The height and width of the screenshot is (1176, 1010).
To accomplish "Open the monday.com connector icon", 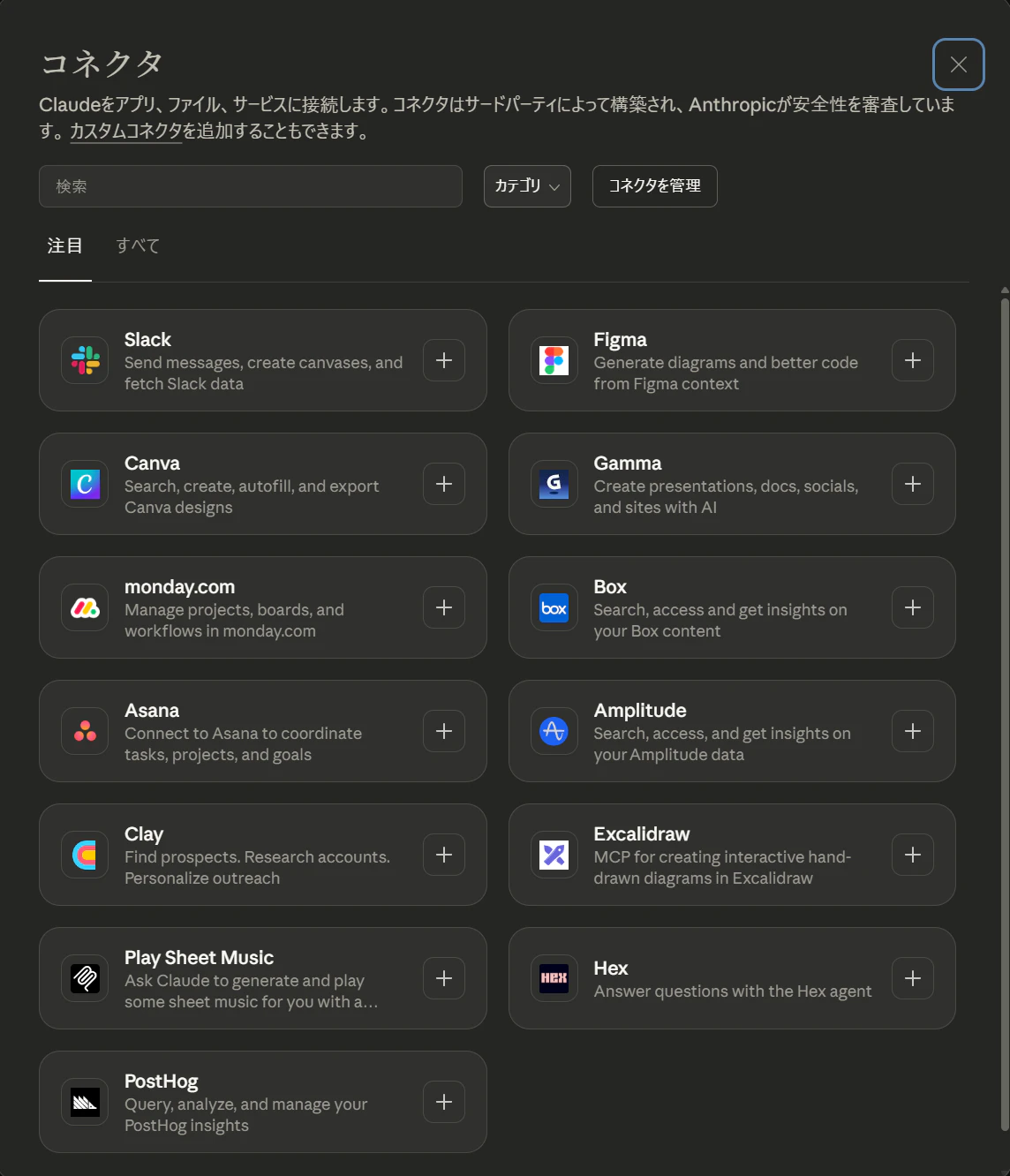I will pos(86,607).
